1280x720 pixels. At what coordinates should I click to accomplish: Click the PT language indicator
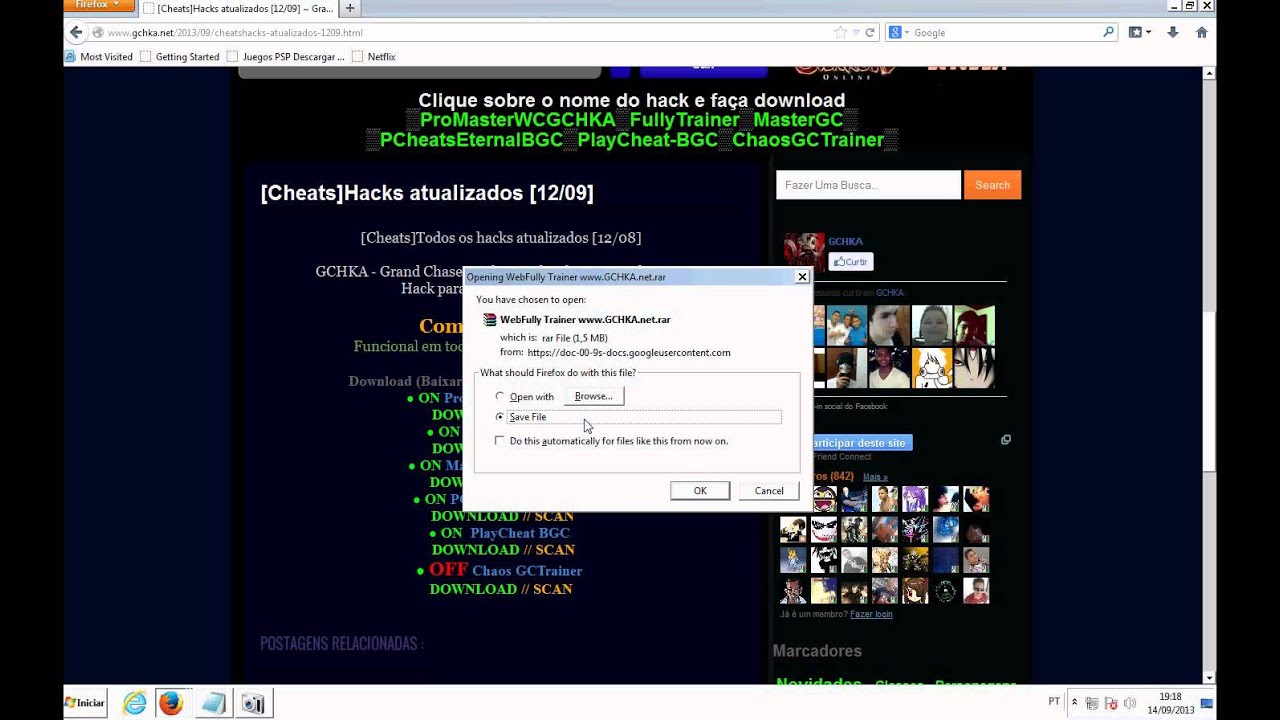click(1054, 702)
